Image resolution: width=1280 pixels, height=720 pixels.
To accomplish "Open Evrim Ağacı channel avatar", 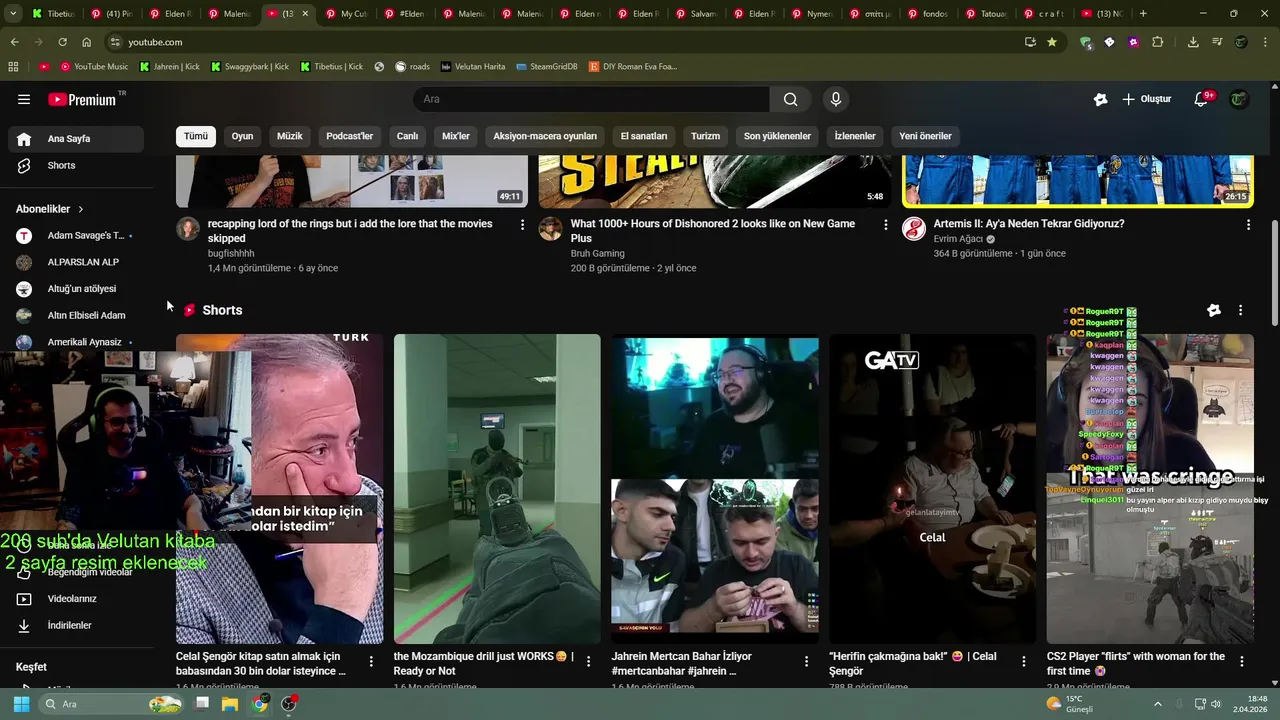I will click(914, 229).
